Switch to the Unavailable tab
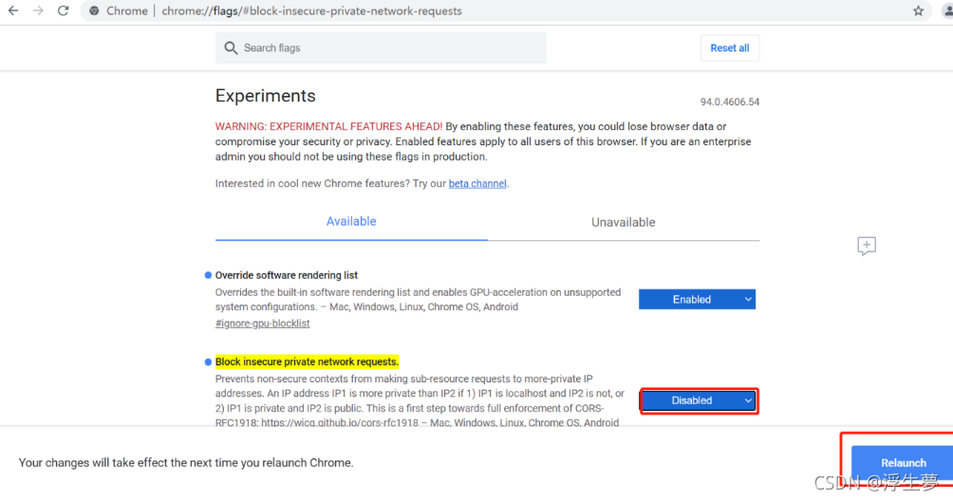The image size is (953, 500). 623,222
